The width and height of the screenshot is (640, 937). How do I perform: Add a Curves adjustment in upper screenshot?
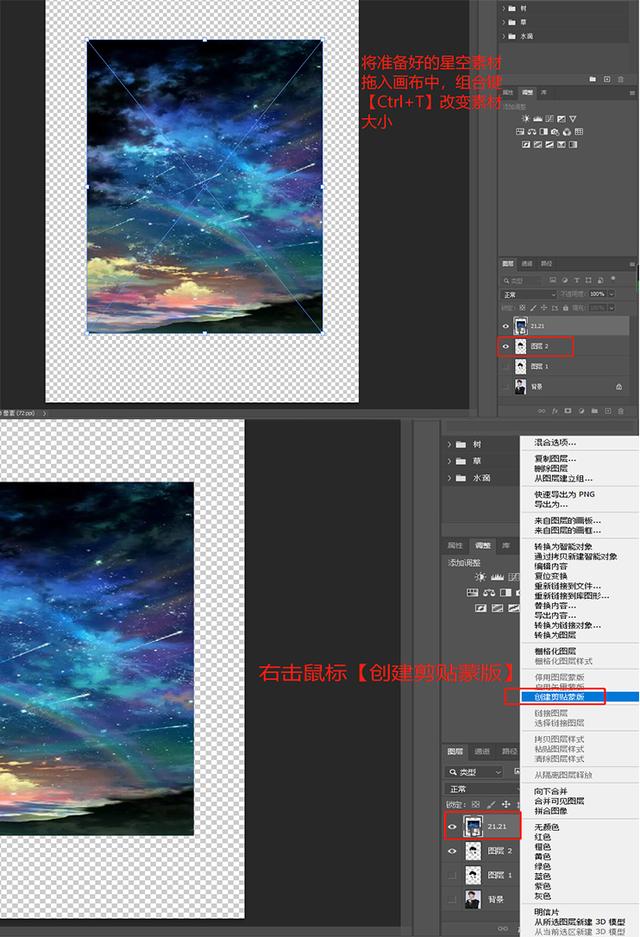550,119
